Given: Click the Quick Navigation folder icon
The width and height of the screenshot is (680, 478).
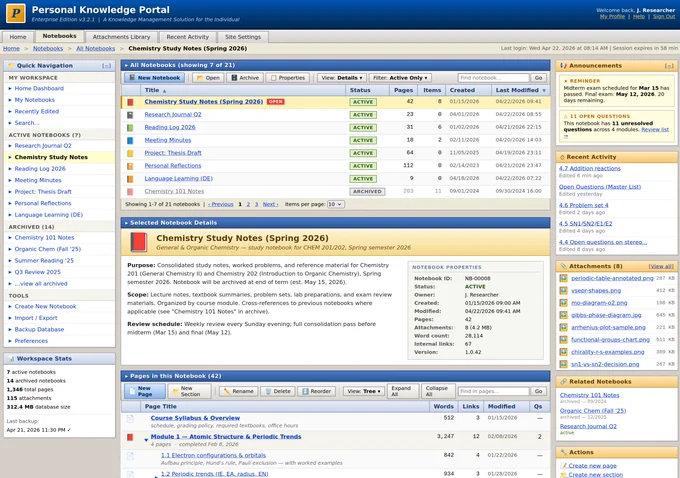Looking at the screenshot, I should (11, 65).
